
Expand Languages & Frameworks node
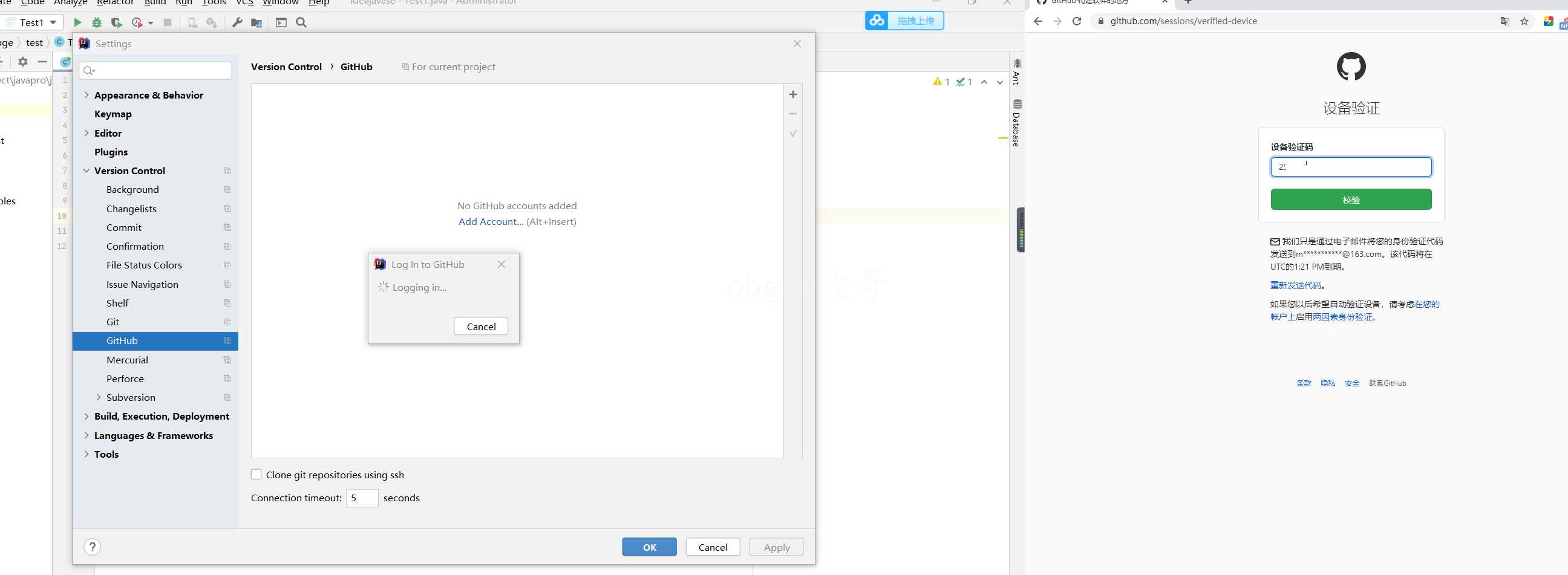(87, 435)
